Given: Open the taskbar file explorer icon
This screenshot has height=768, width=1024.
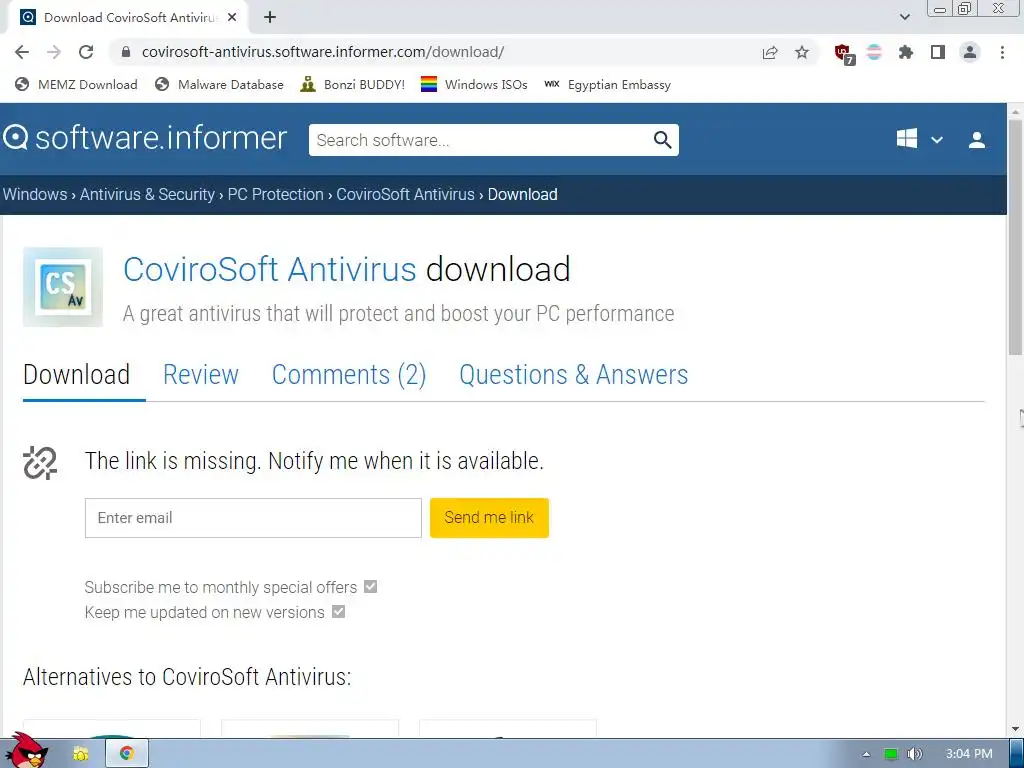Looking at the screenshot, I should coord(81,754).
